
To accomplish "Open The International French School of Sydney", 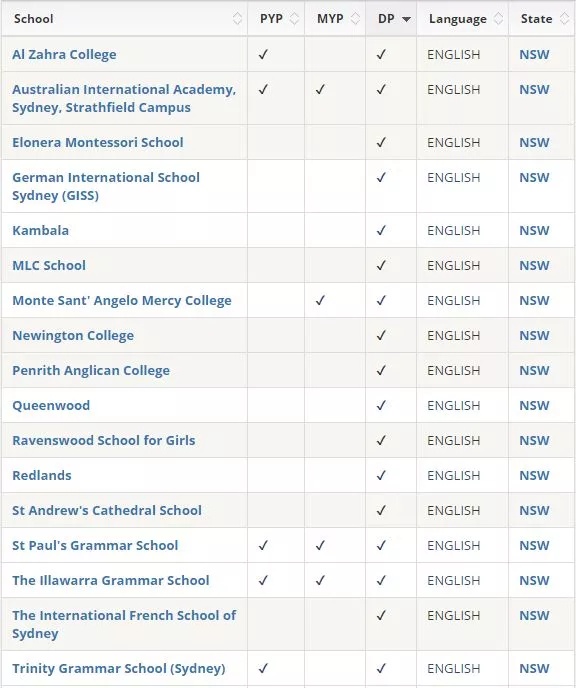I will tap(124, 624).
